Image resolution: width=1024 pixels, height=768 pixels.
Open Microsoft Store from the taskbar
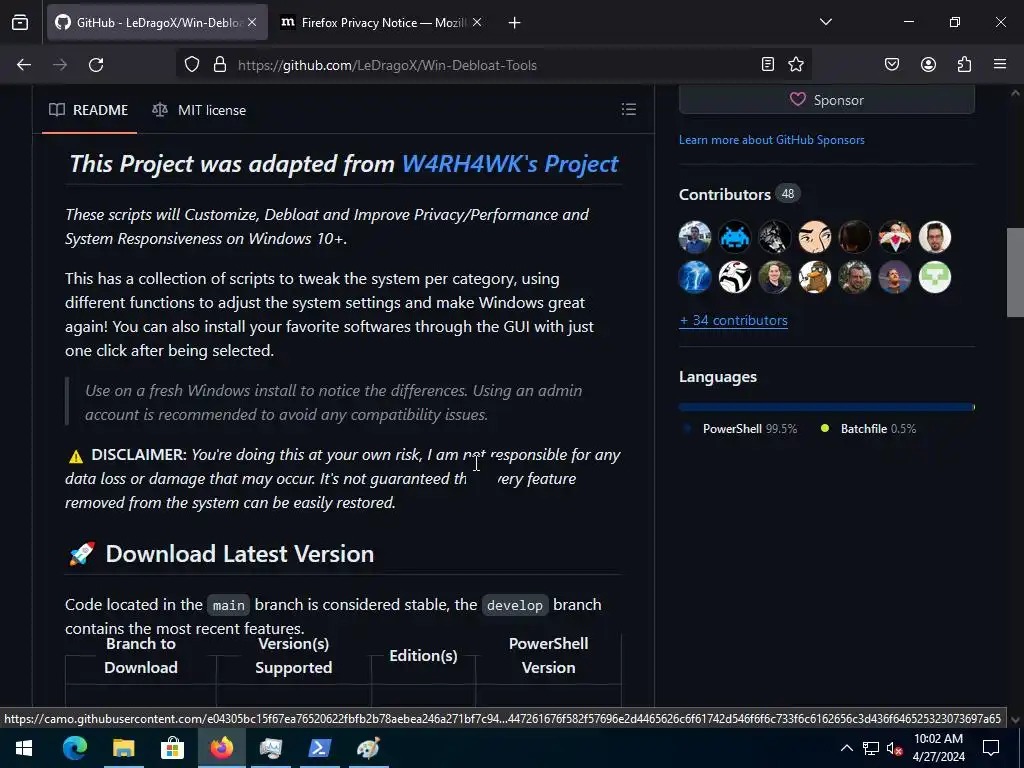tap(172, 748)
